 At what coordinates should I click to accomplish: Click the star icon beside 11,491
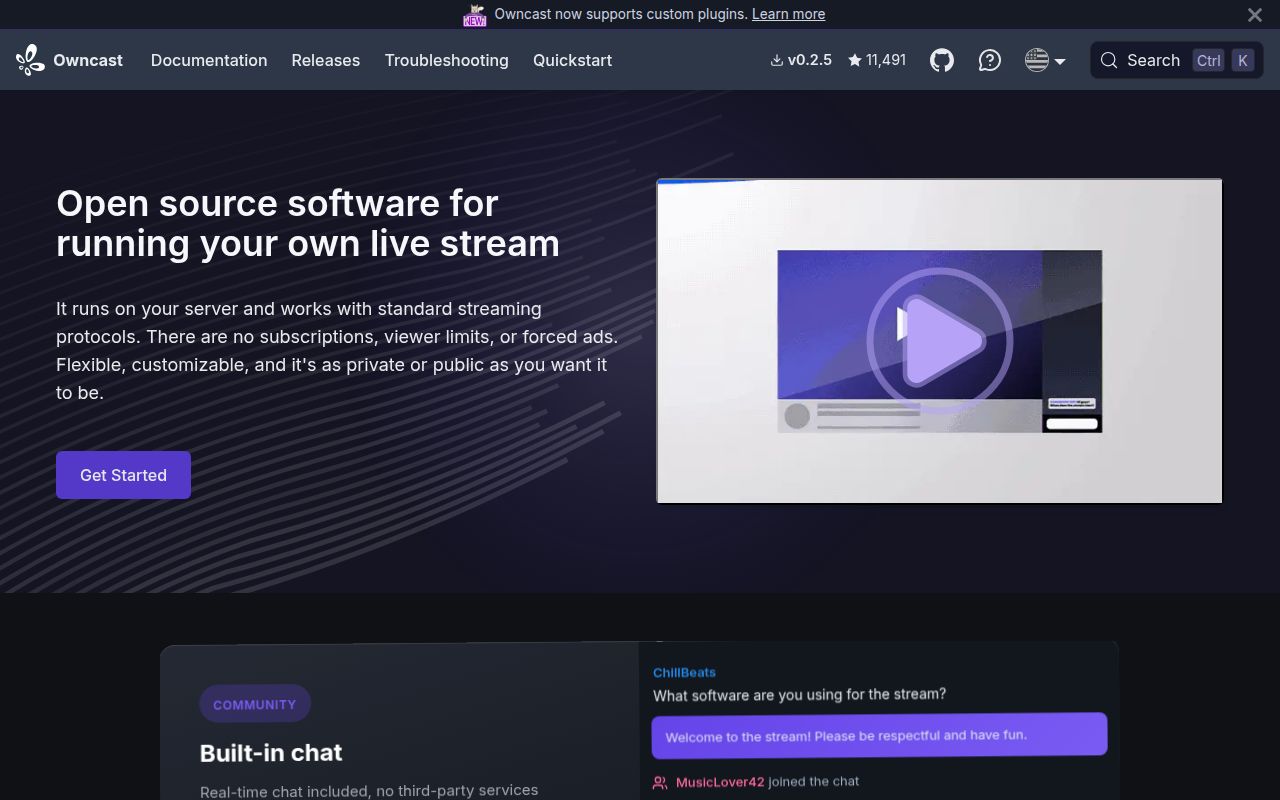855,60
